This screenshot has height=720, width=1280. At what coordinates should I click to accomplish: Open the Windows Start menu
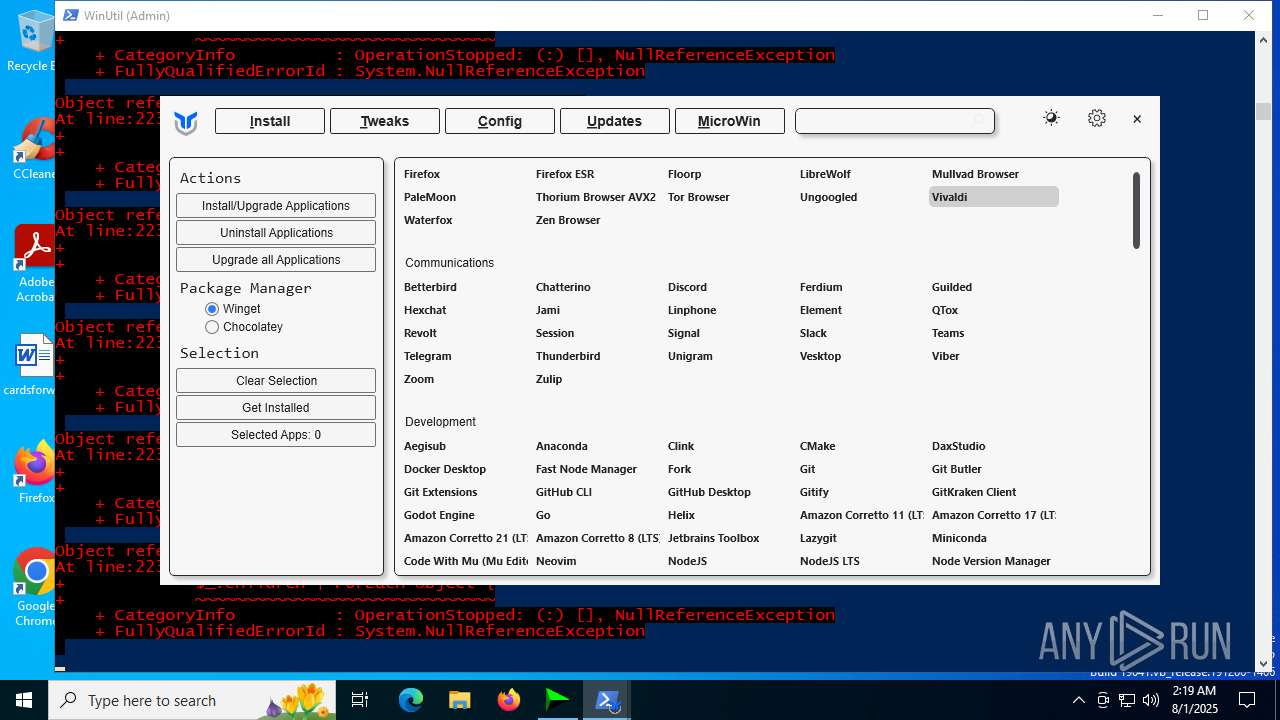point(24,700)
